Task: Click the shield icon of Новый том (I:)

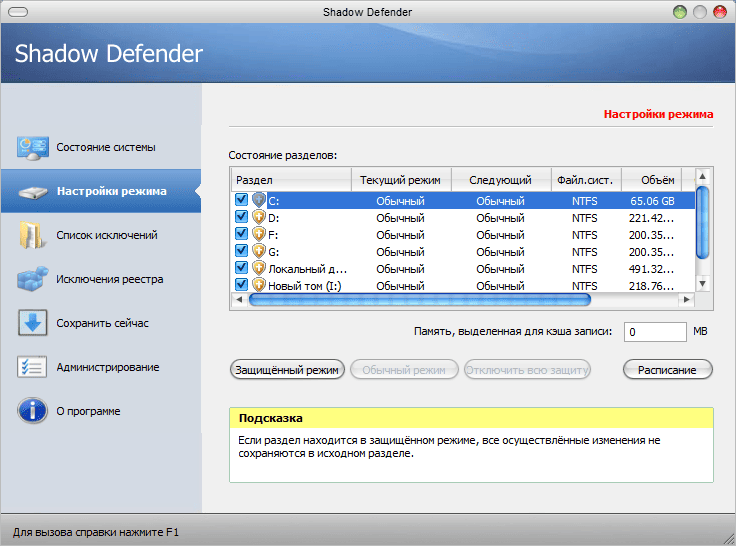Action: (259, 285)
